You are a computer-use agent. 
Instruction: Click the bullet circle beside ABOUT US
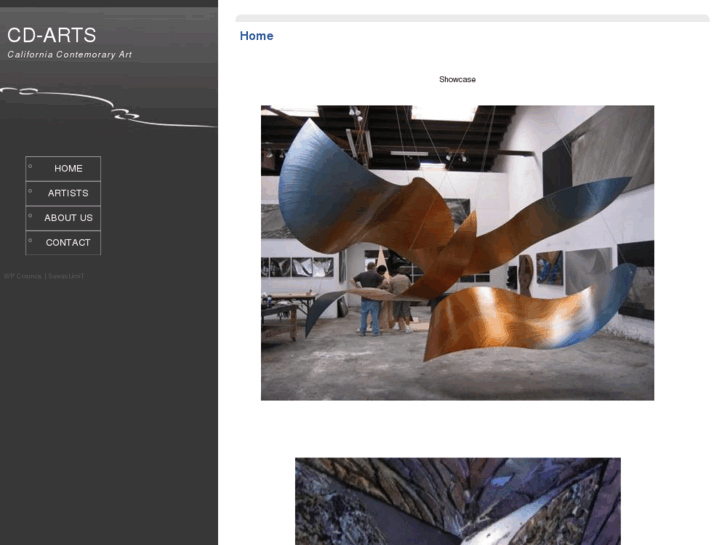pos(31,216)
